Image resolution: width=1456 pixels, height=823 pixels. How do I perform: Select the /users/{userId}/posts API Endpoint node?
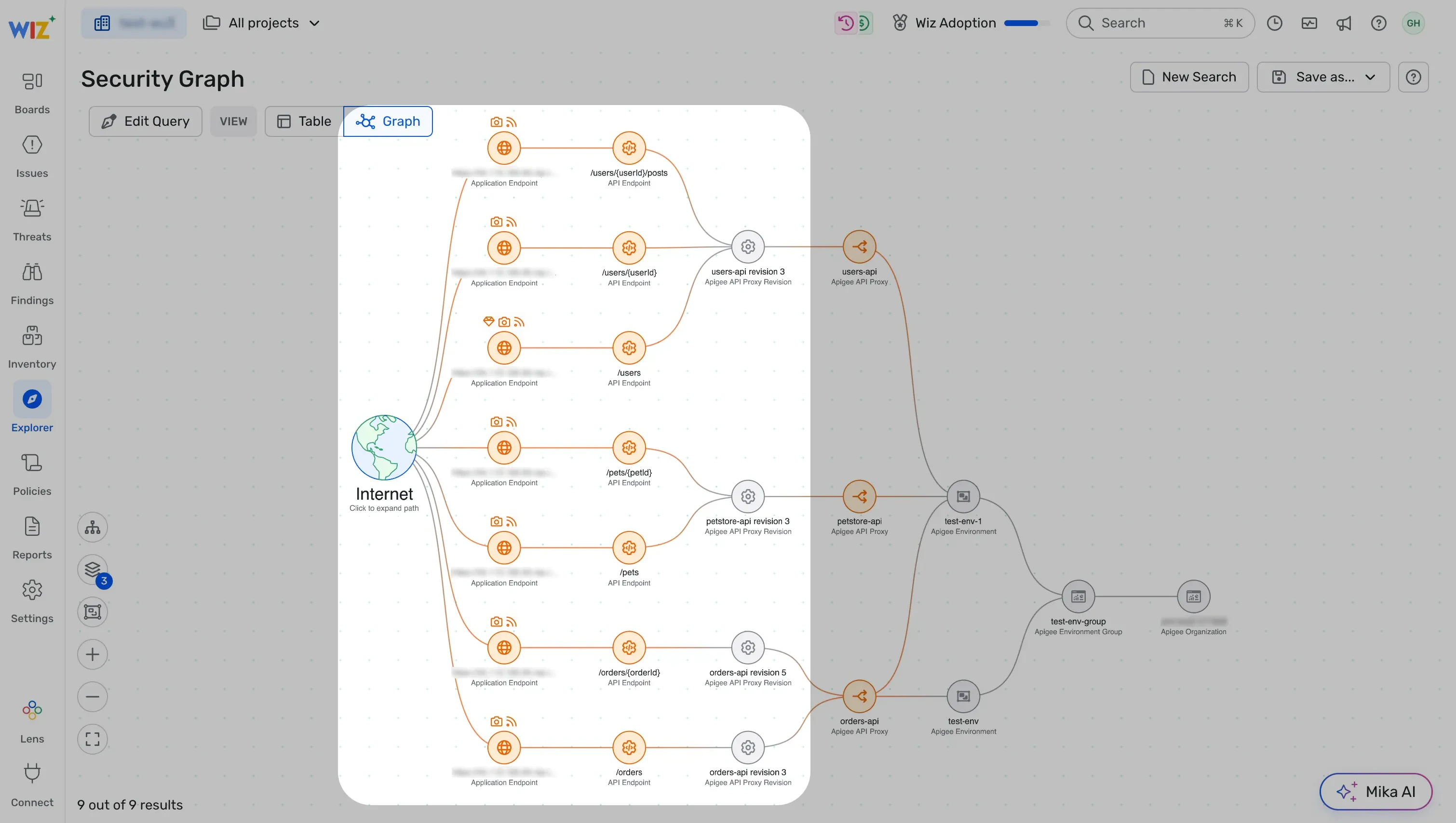629,148
